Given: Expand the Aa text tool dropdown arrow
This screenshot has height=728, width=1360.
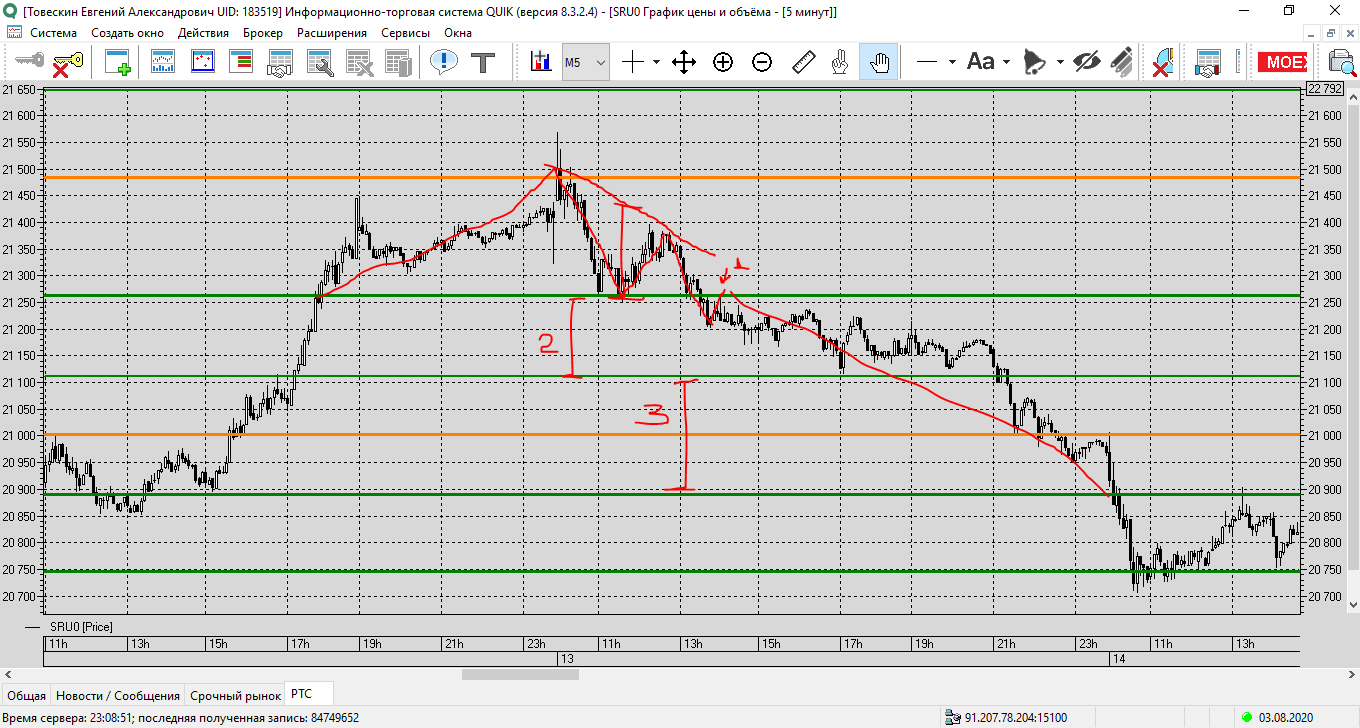Looking at the screenshot, I should coord(1006,62).
